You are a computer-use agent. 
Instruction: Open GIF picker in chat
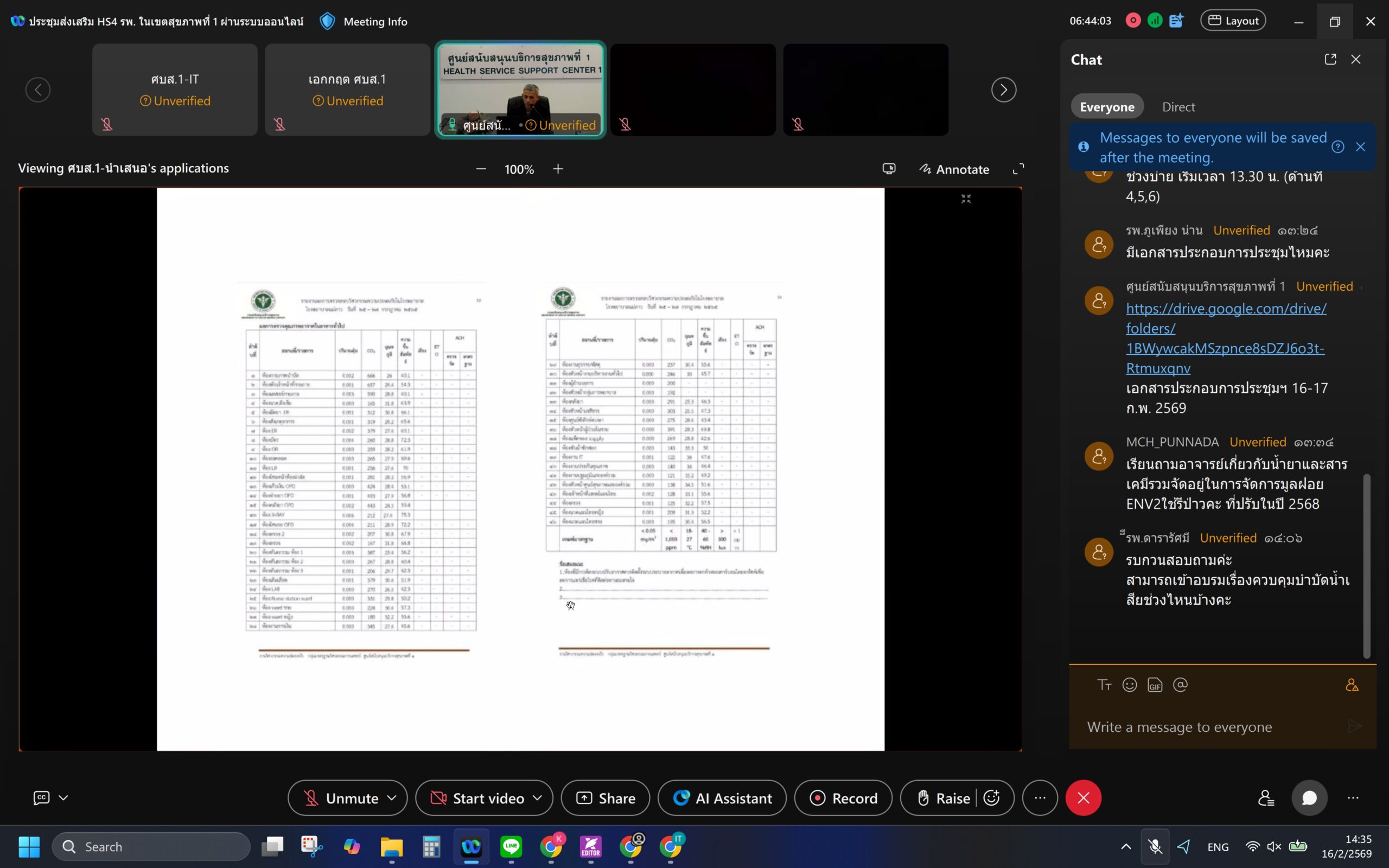pyautogui.click(x=1154, y=685)
